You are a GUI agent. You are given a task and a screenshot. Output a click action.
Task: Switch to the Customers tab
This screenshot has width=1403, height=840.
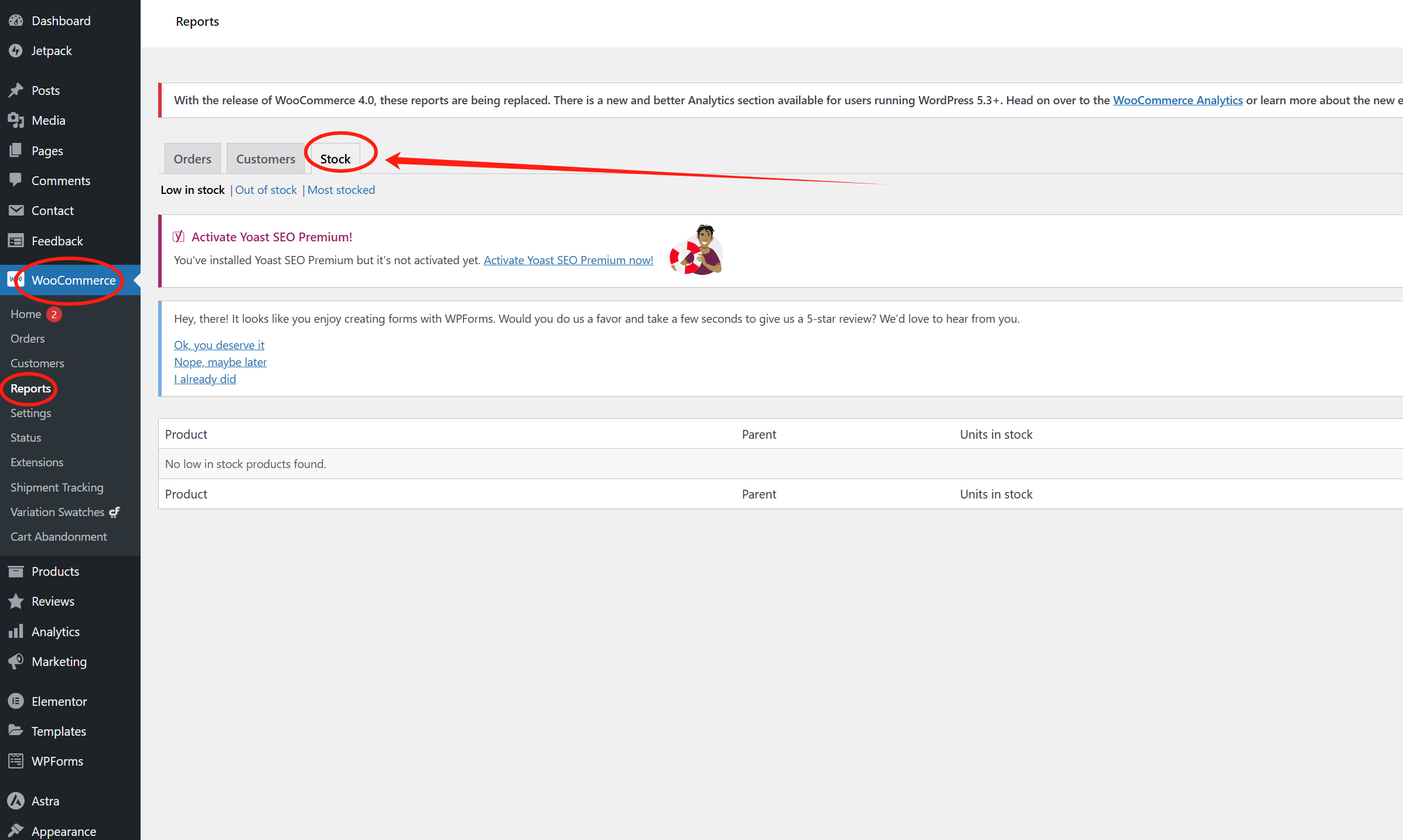(x=265, y=158)
